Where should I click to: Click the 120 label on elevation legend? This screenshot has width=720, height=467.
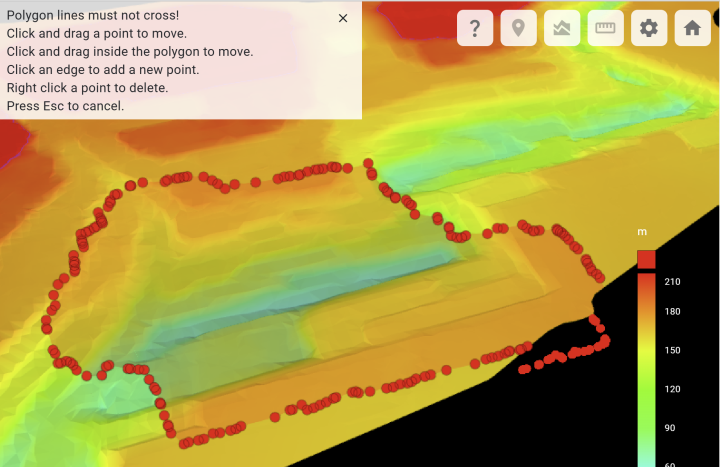(672, 389)
